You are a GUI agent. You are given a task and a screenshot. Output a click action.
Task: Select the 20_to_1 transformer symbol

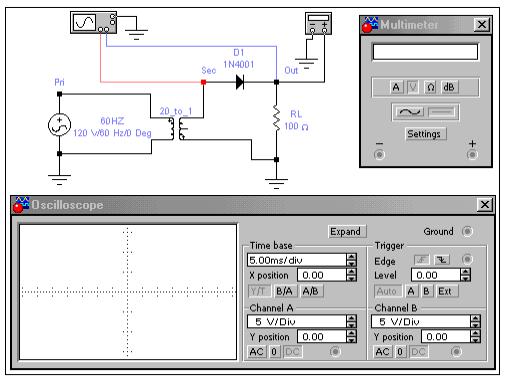pos(177,128)
